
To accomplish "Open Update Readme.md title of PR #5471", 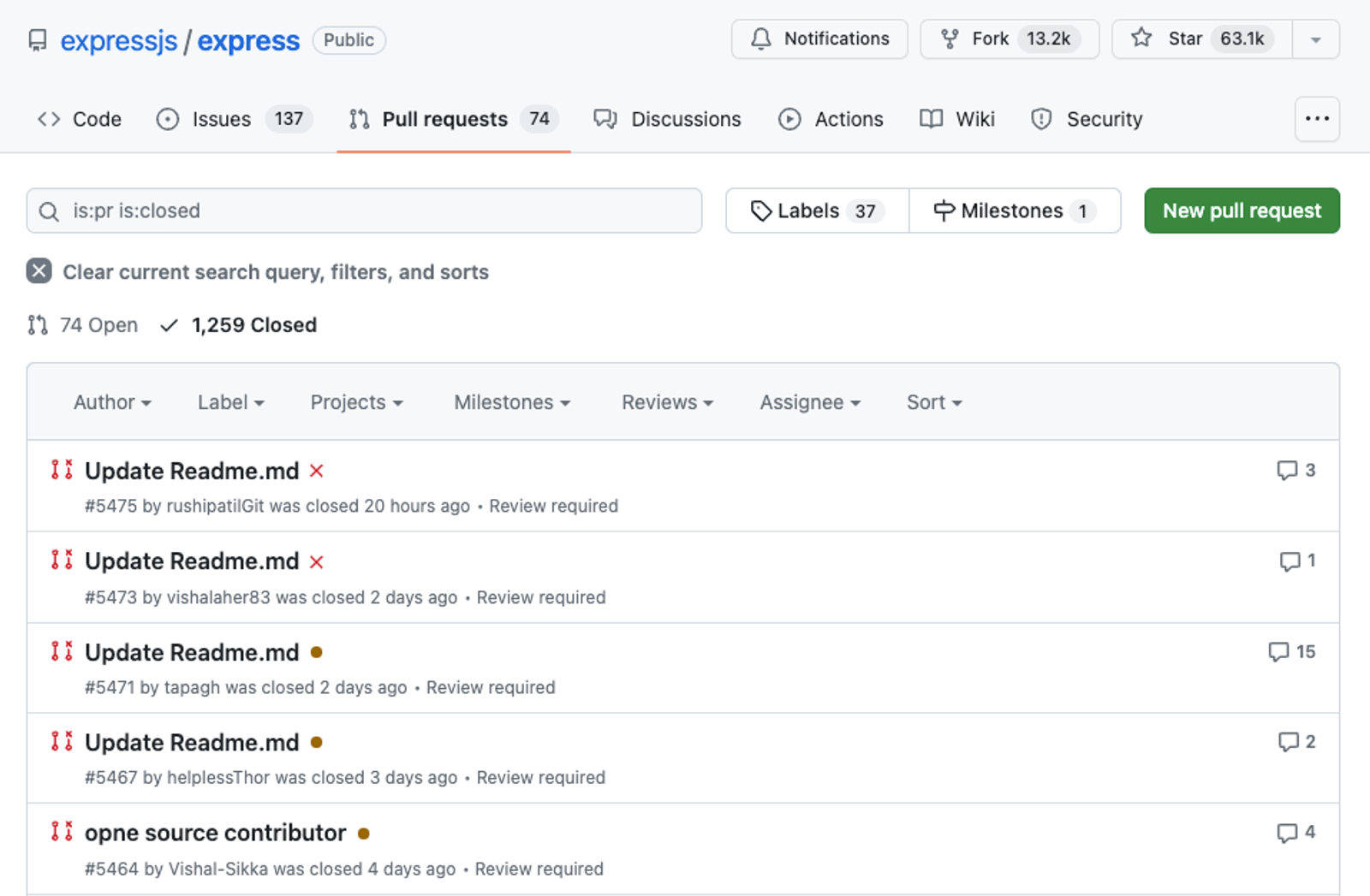I will (192, 652).
